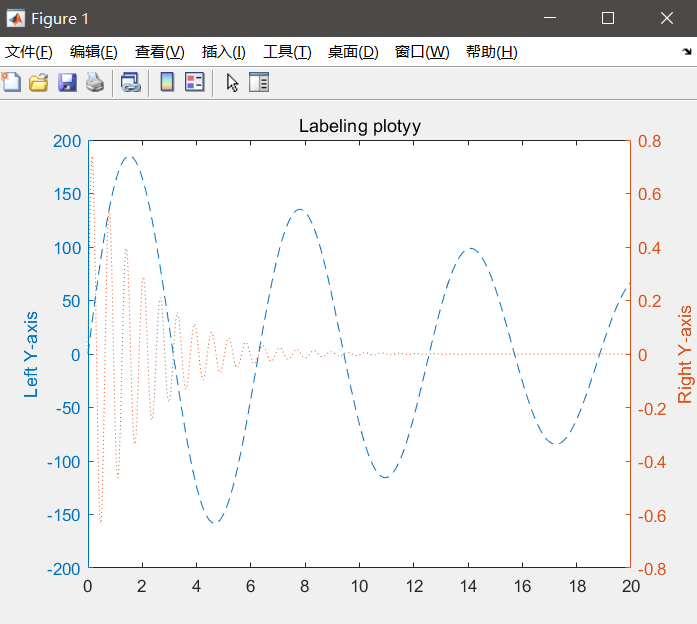Insert a colorbar using the toolbar icon

167,83
